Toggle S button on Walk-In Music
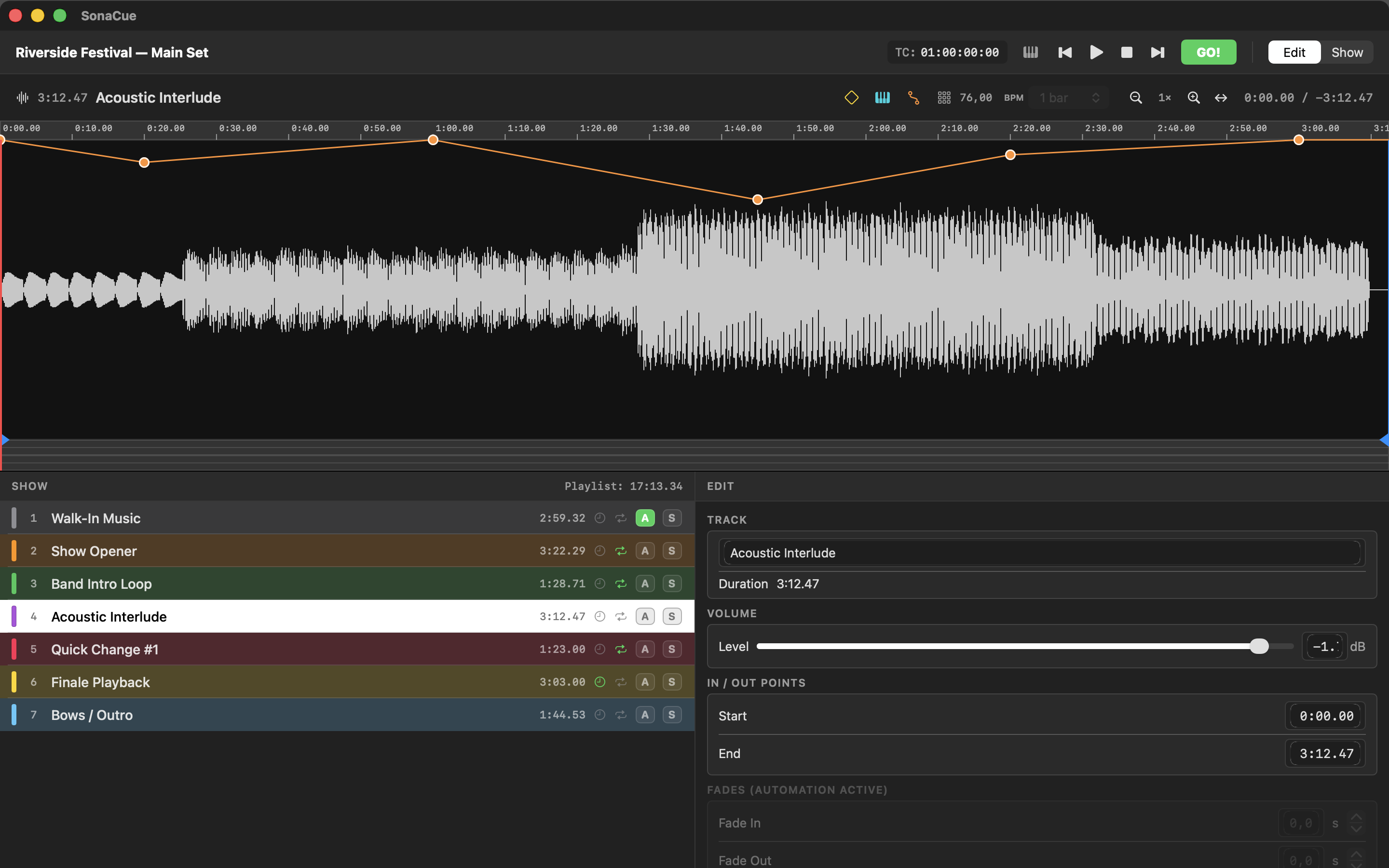 (671, 518)
